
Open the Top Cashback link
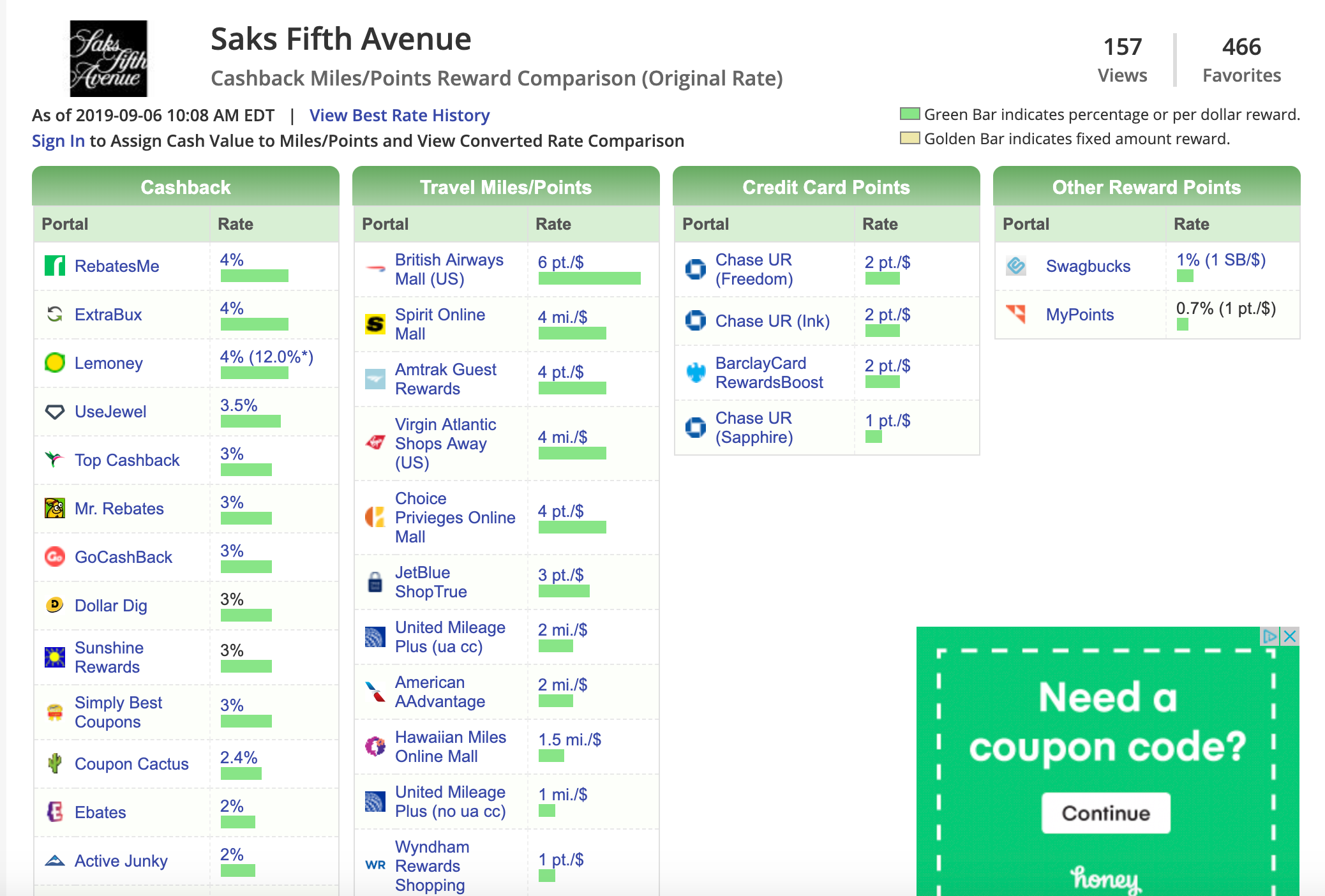[127, 460]
